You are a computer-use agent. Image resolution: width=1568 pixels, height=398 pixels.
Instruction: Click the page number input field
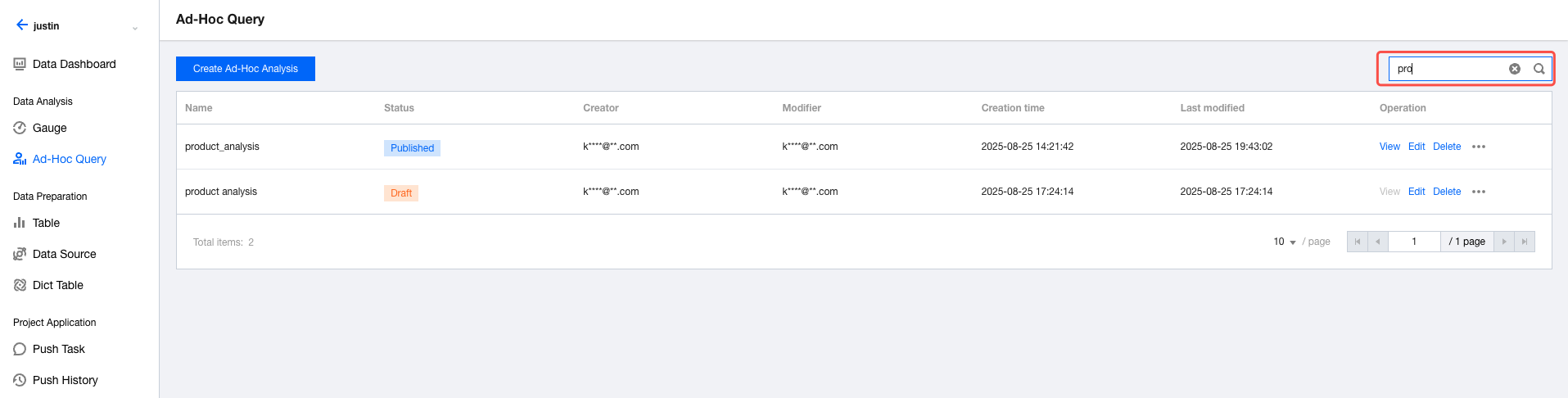click(1414, 242)
